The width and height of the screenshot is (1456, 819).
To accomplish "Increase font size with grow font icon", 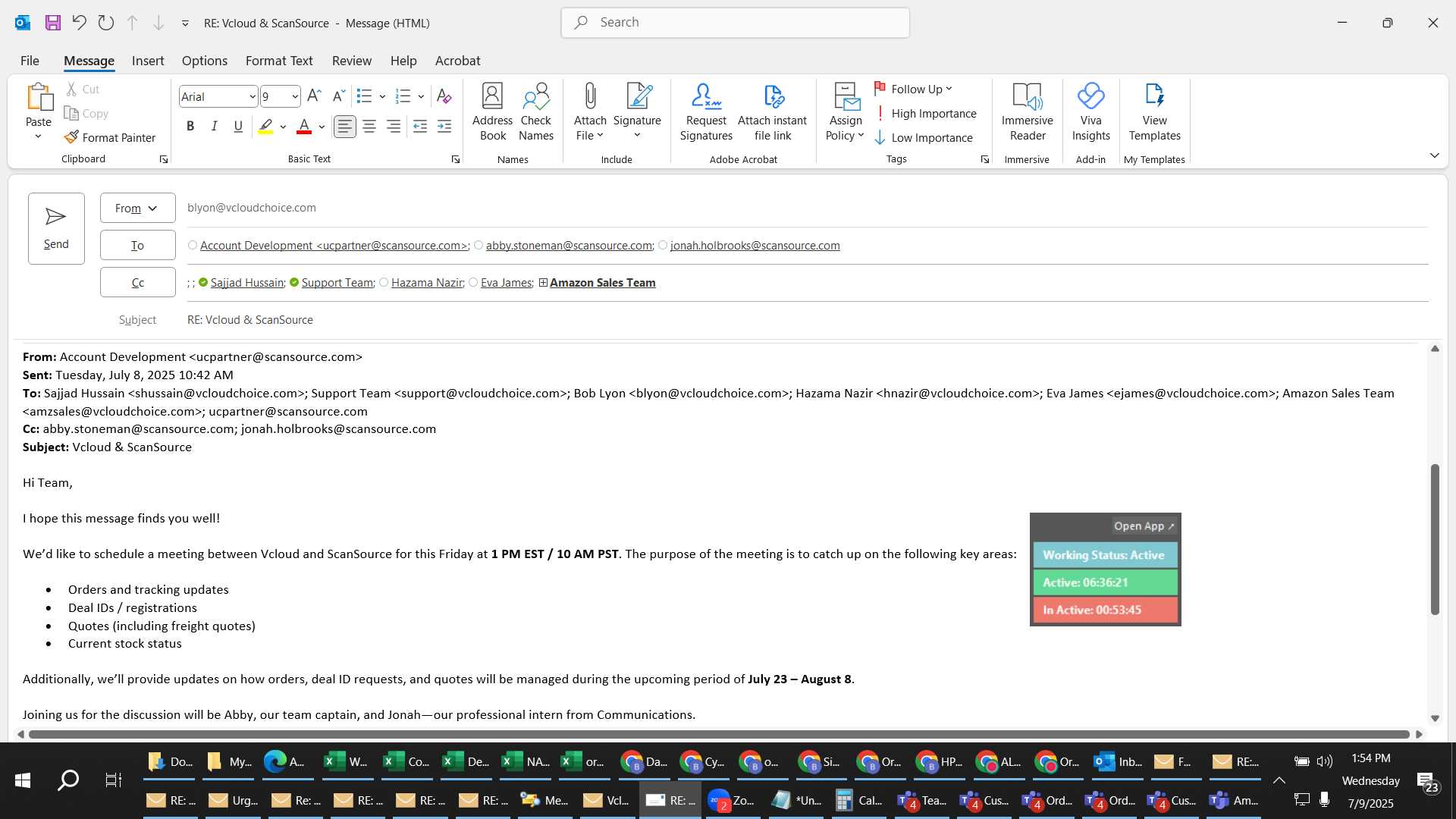I will (314, 96).
